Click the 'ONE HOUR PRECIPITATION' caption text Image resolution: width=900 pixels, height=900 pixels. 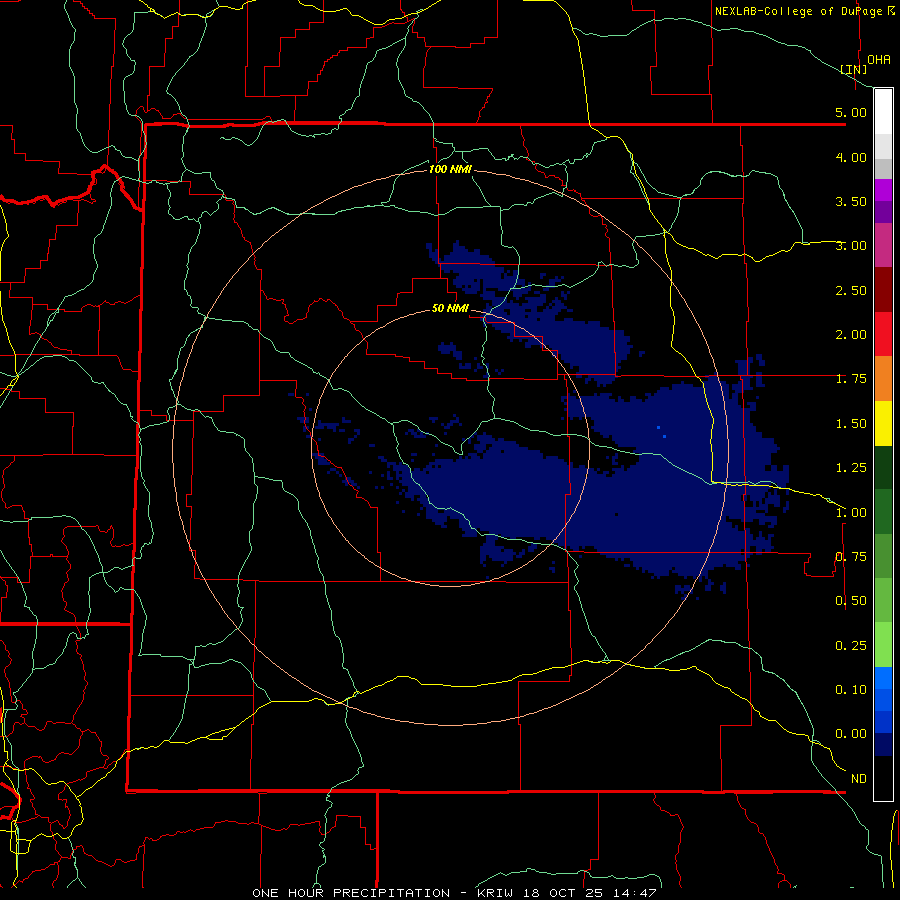tap(351, 893)
